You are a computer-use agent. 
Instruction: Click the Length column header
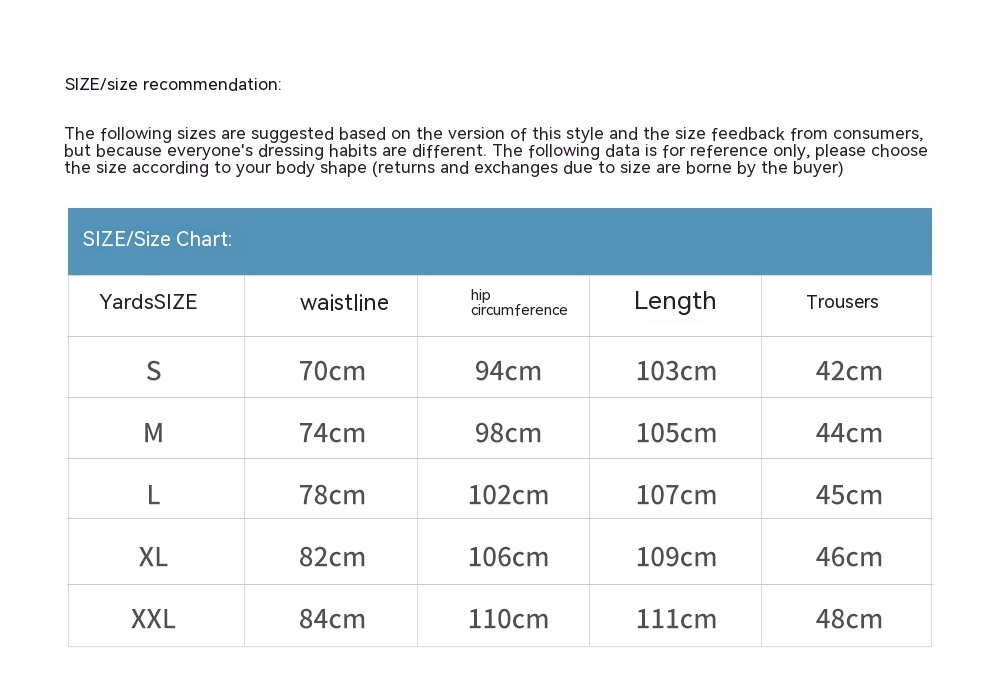coord(675,301)
